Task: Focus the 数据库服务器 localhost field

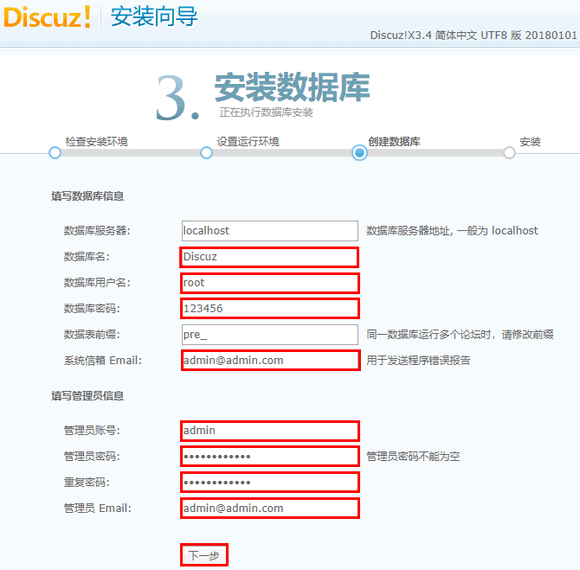Action: click(x=270, y=231)
